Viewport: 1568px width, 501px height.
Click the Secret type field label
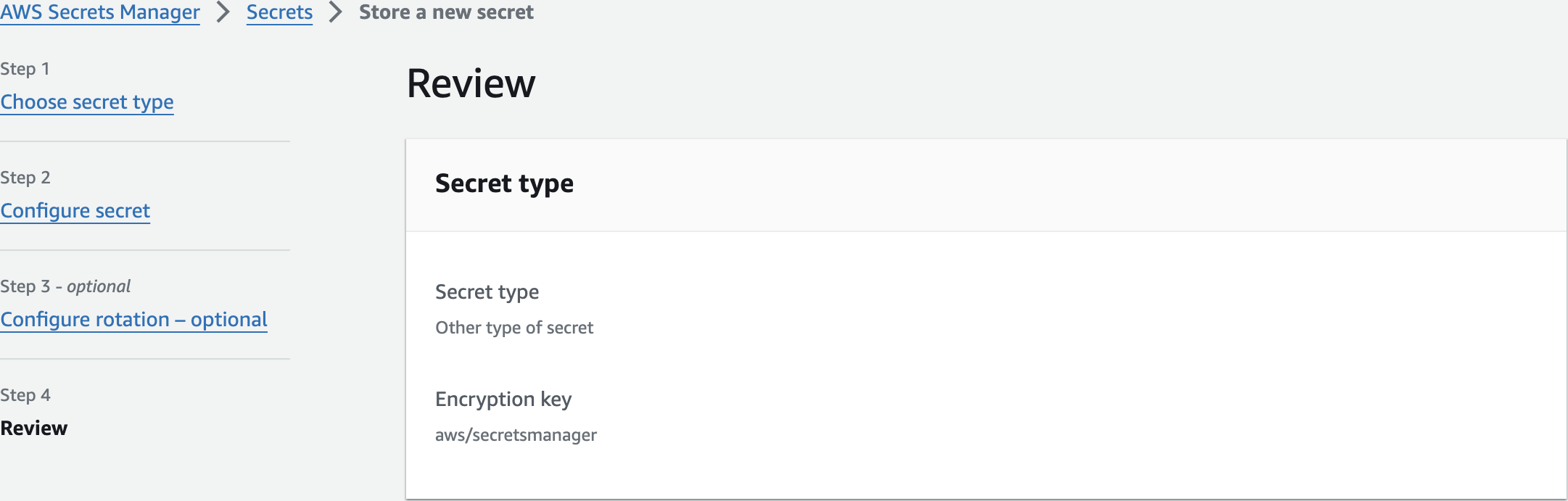tap(487, 292)
